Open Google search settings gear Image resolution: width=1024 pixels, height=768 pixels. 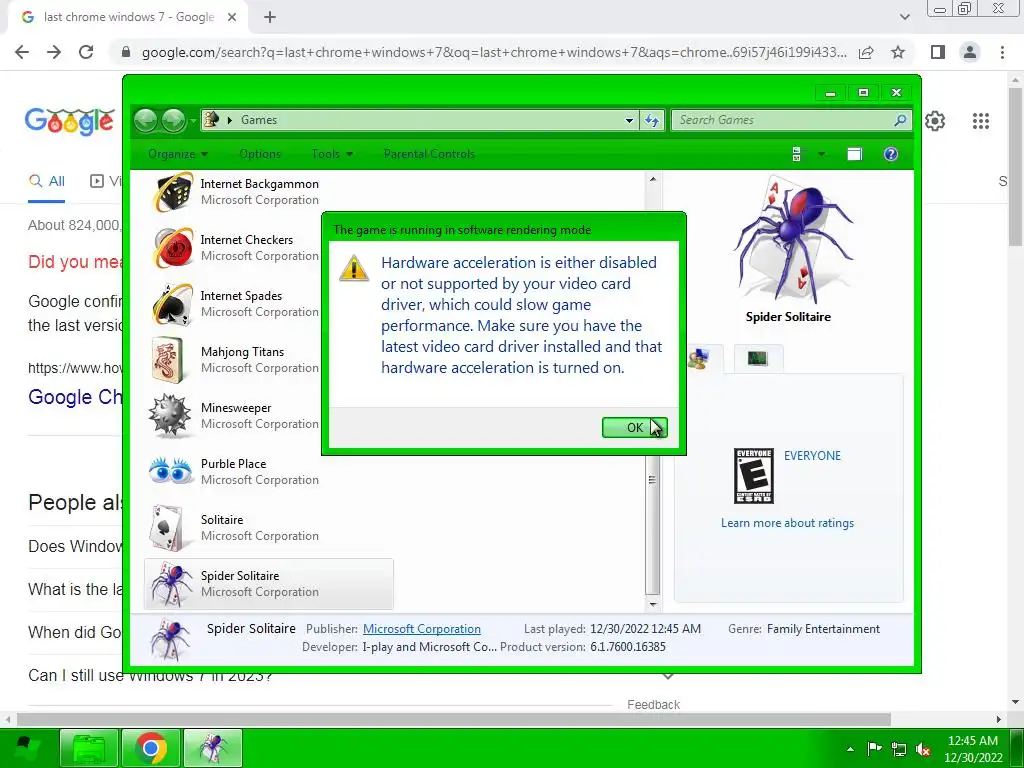tap(935, 121)
